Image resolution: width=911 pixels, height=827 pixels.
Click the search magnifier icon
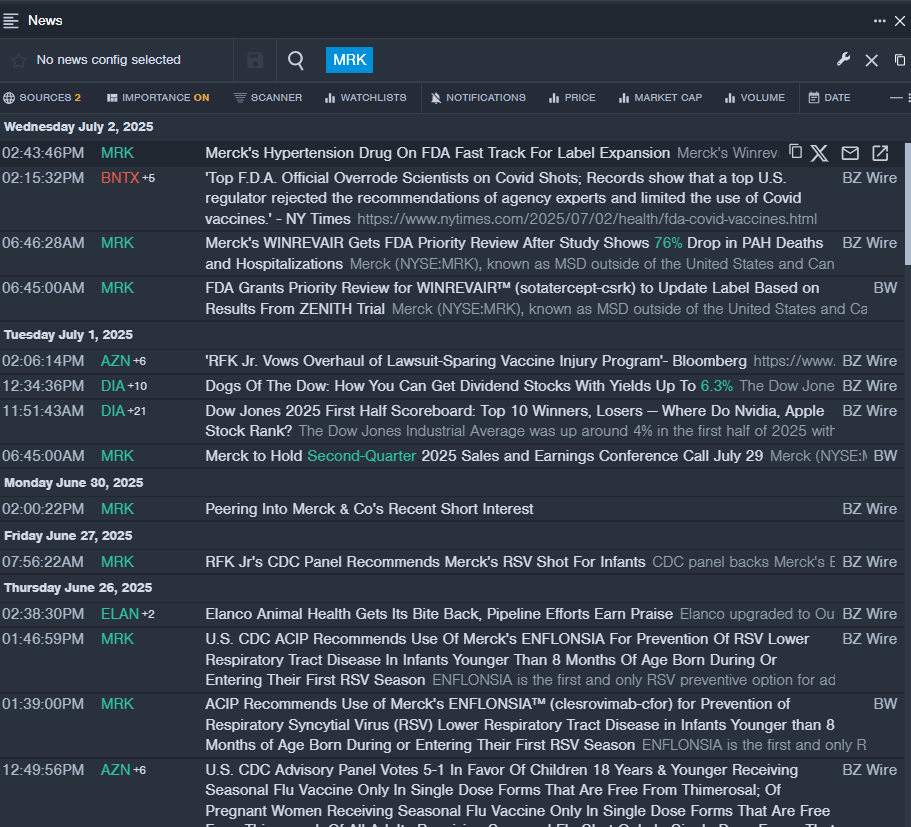(296, 60)
